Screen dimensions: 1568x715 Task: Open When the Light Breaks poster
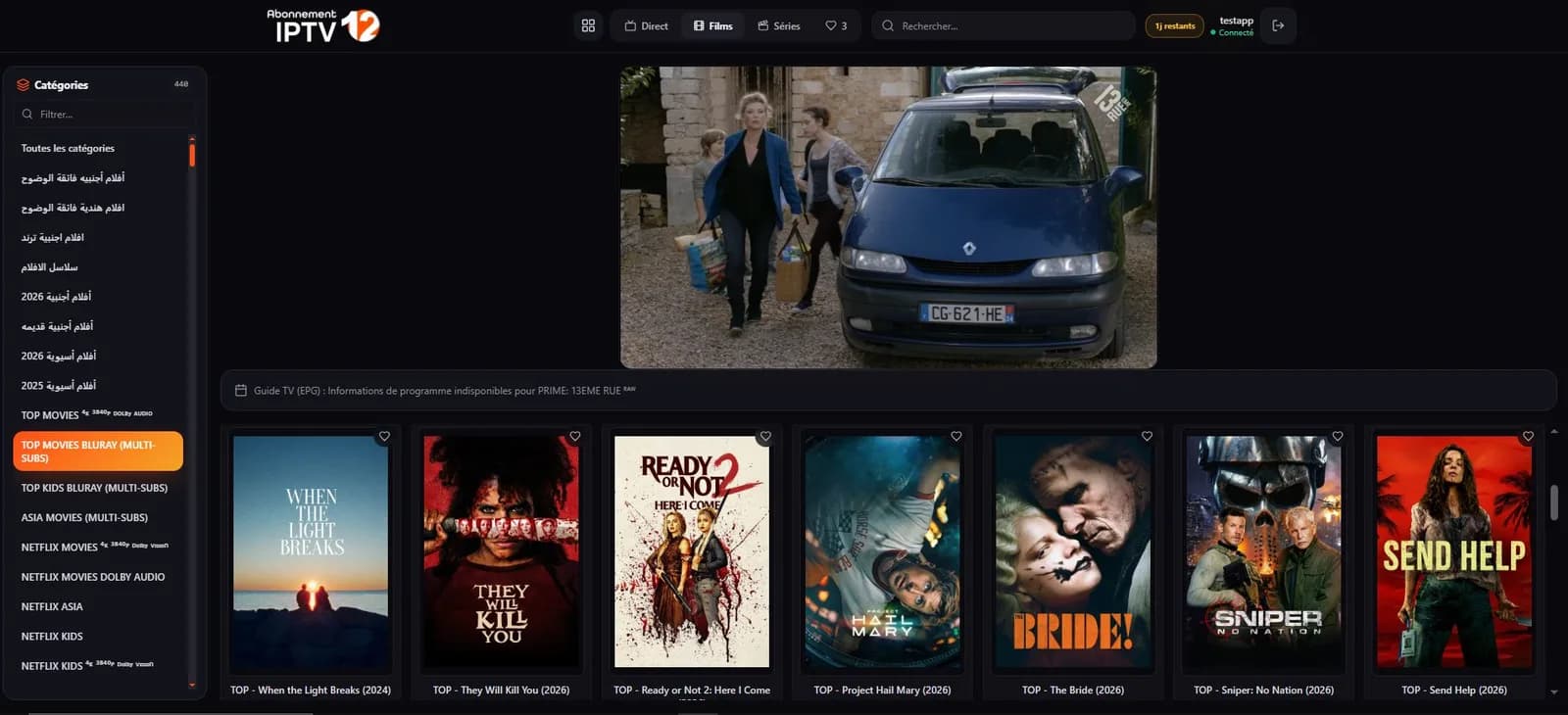[x=311, y=551]
